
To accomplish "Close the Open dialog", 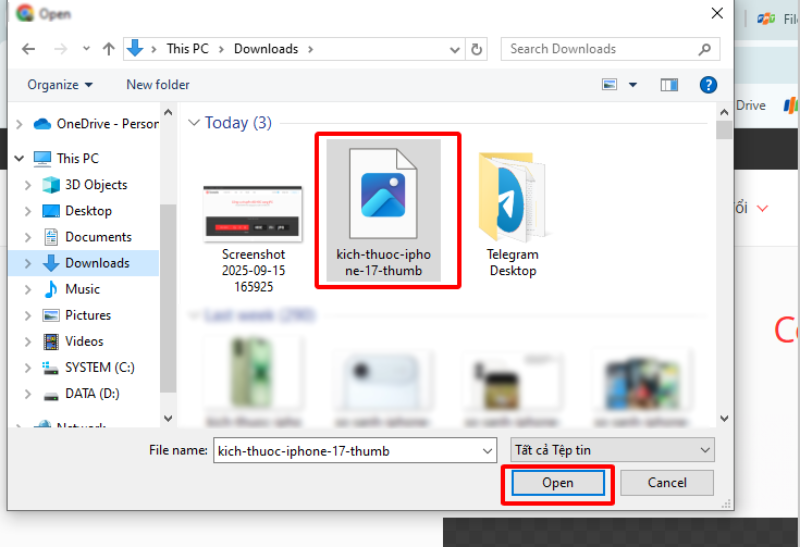I will point(717,13).
